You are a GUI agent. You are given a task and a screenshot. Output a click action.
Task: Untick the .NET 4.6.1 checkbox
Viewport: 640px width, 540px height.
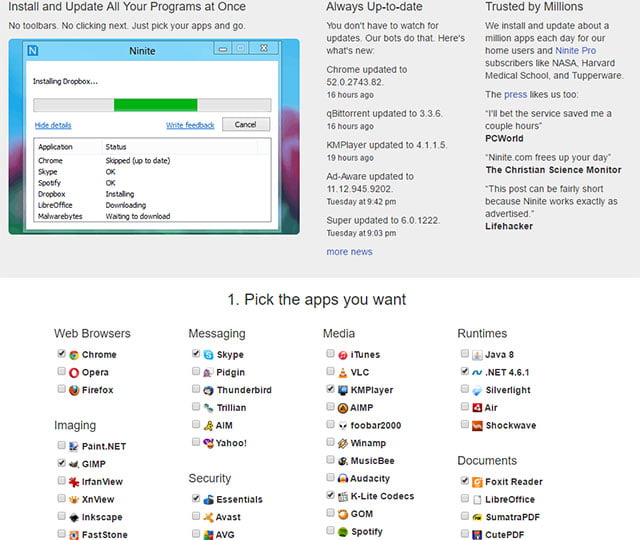point(465,372)
